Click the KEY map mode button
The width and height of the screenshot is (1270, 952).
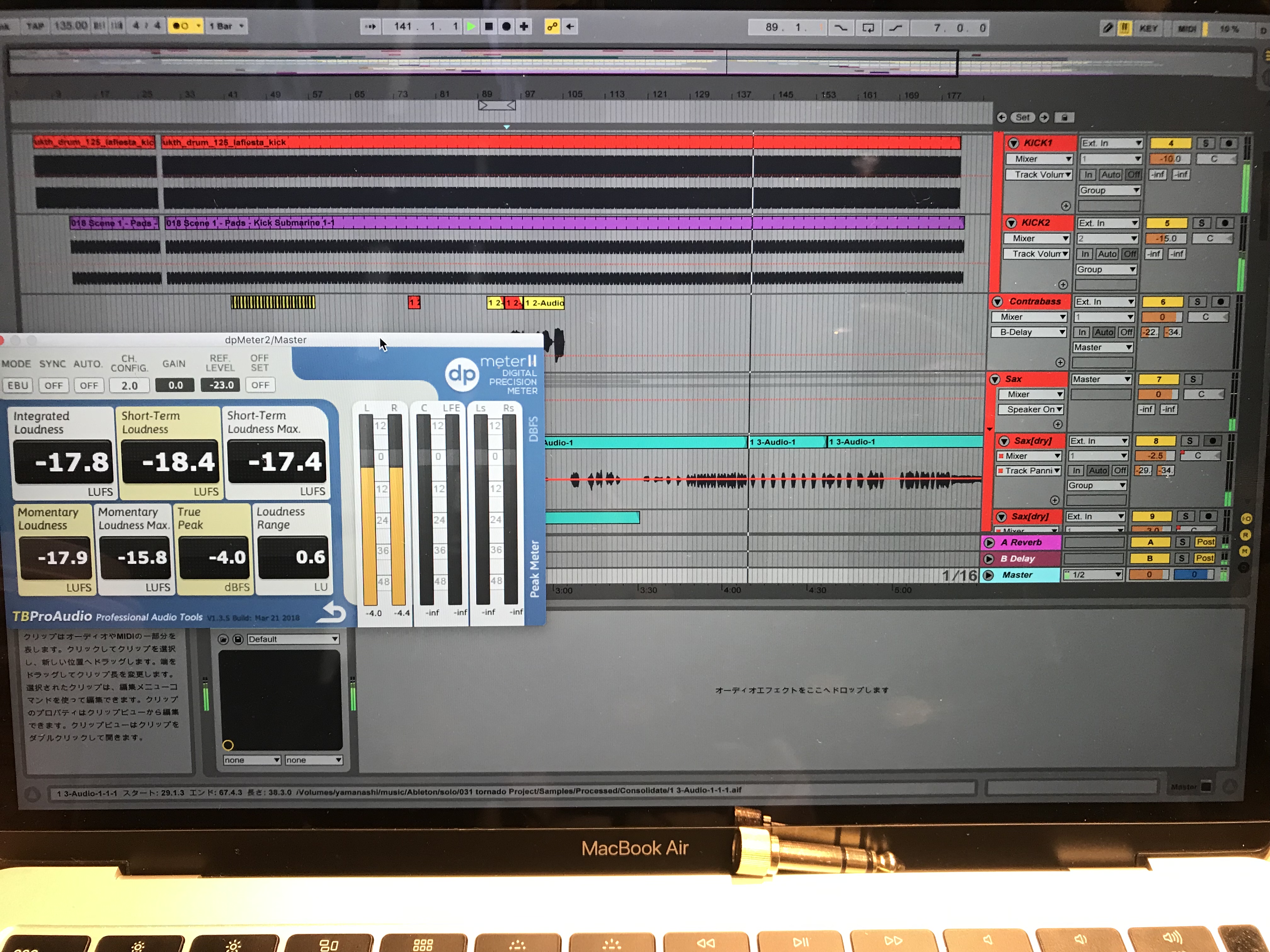pos(1148,29)
